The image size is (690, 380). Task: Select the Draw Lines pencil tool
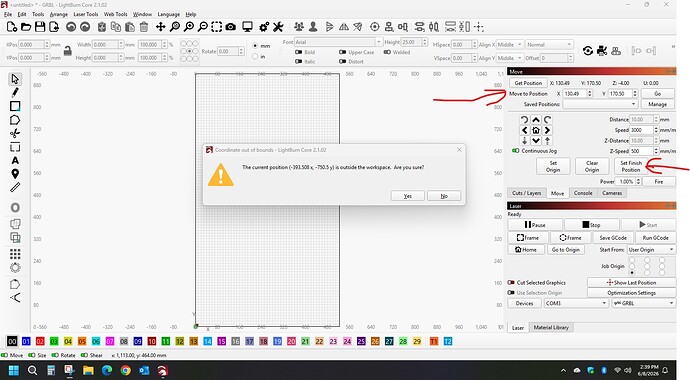(15, 92)
